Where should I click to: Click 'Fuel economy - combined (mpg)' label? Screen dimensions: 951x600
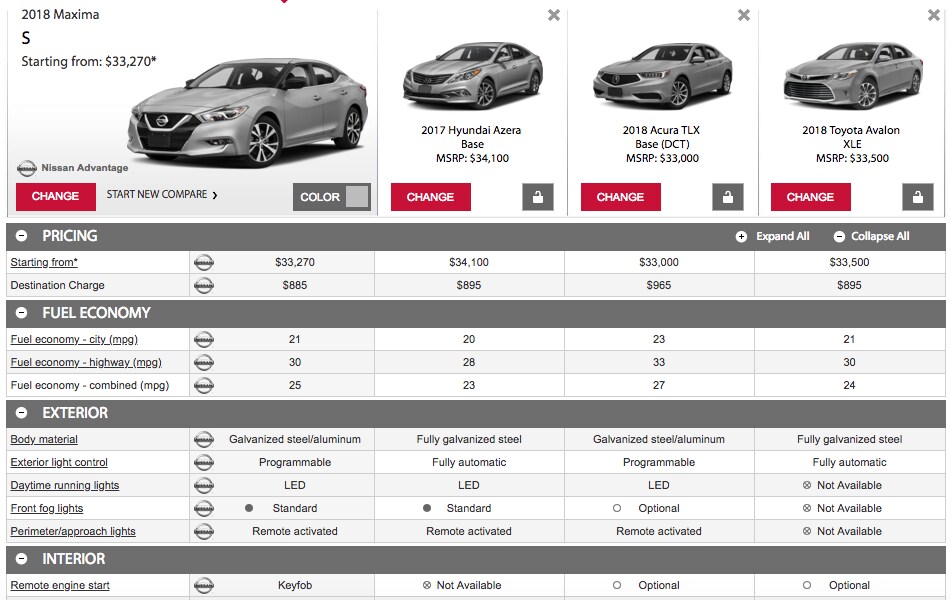(90, 385)
